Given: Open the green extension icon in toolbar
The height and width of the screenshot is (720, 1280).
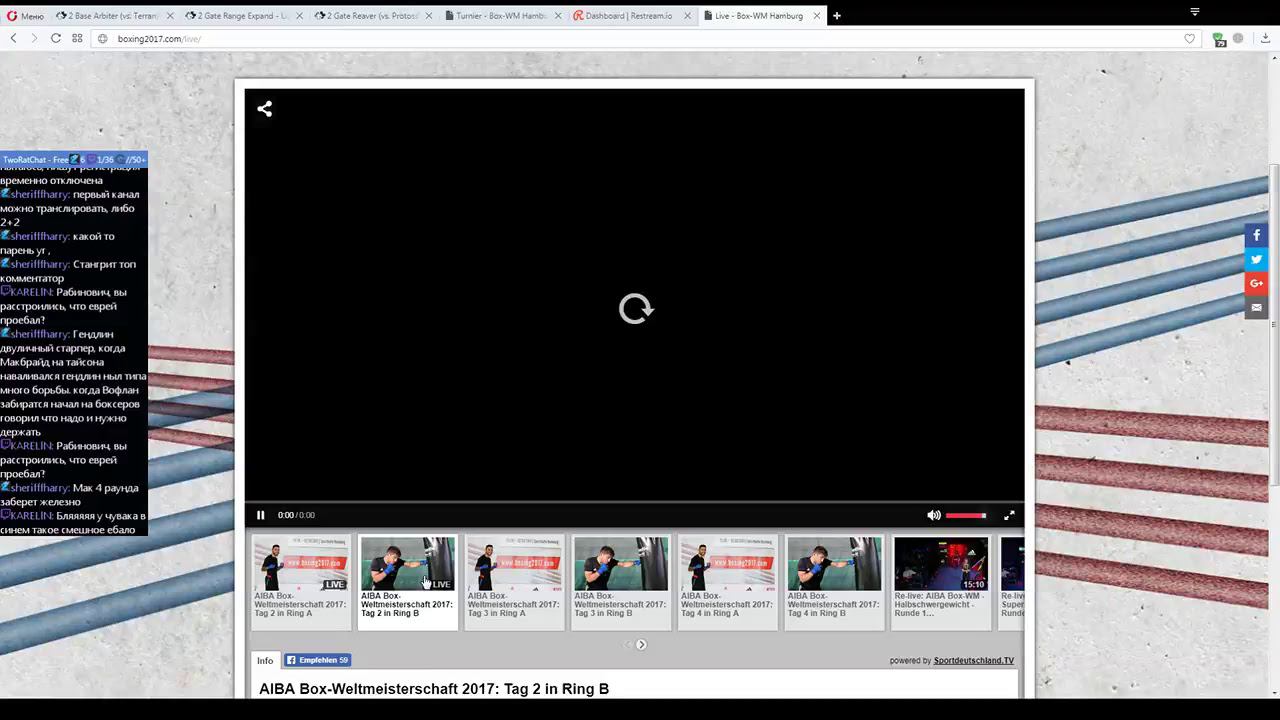Looking at the screenshot, I should click(x=1218, y=39).
